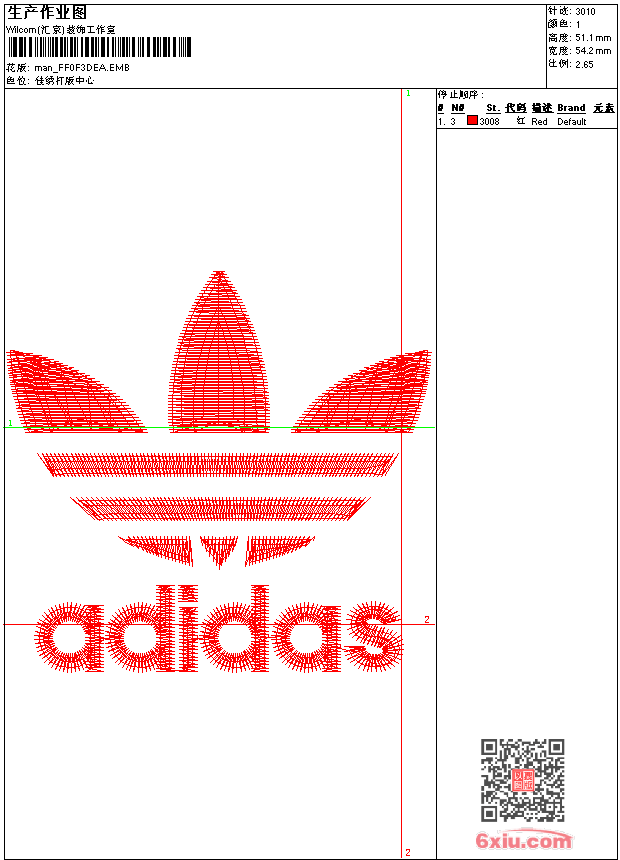Click the second horizontal stripe of the logo
620x860 pixels.
pyautogui.click(x=220, y=509)
